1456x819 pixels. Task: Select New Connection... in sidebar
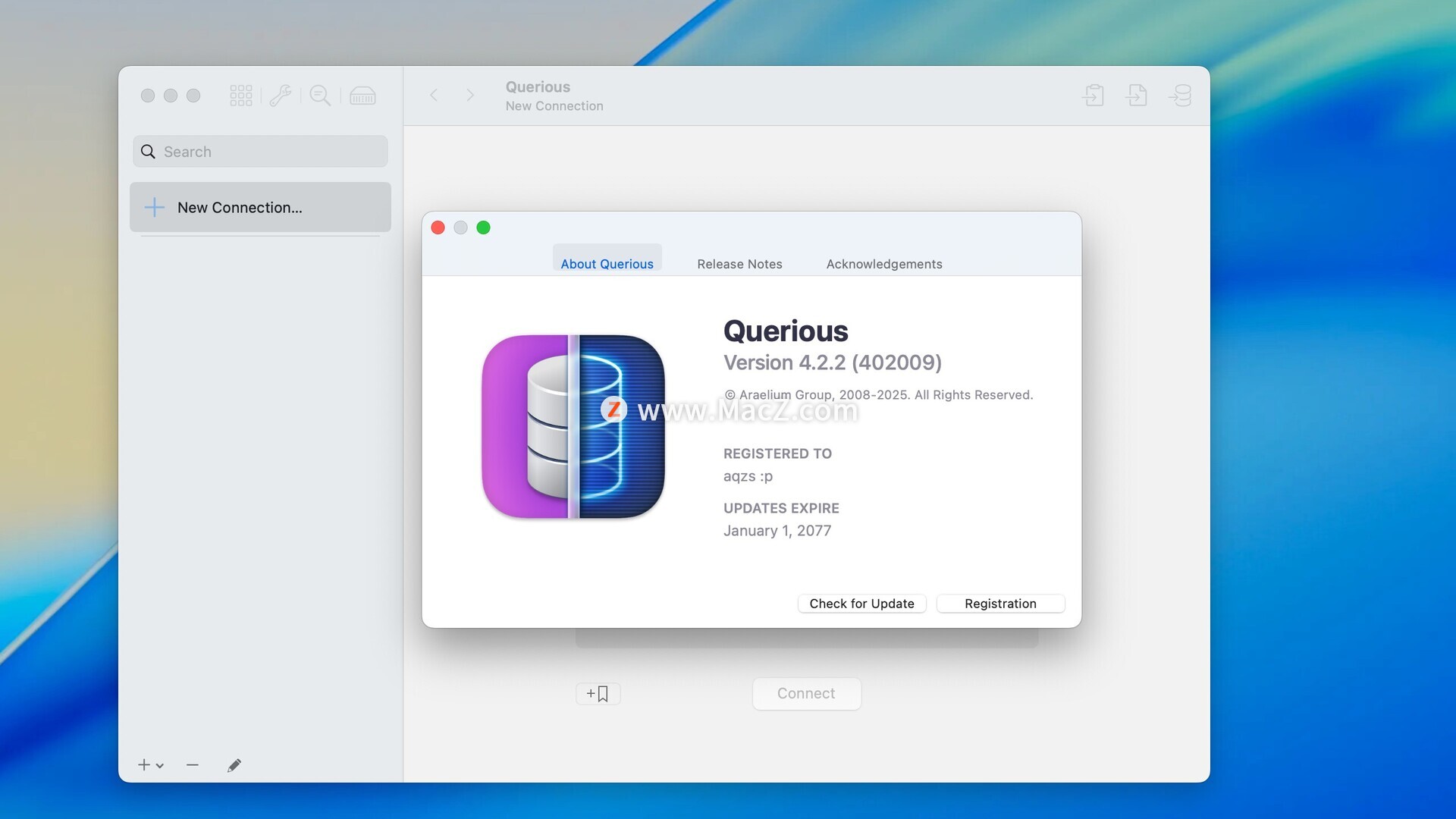tap(260, 207)
